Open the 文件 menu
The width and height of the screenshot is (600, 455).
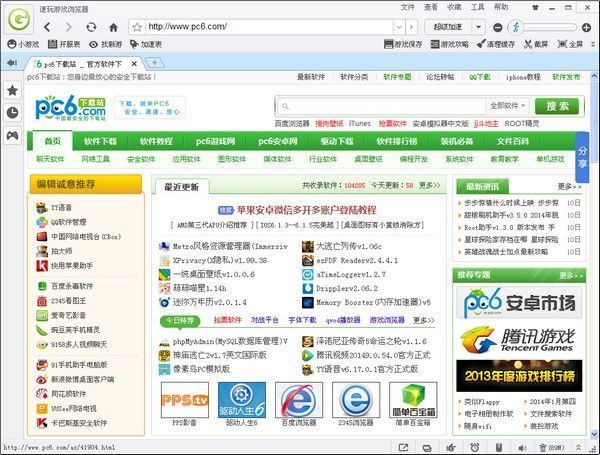[408, 7]
